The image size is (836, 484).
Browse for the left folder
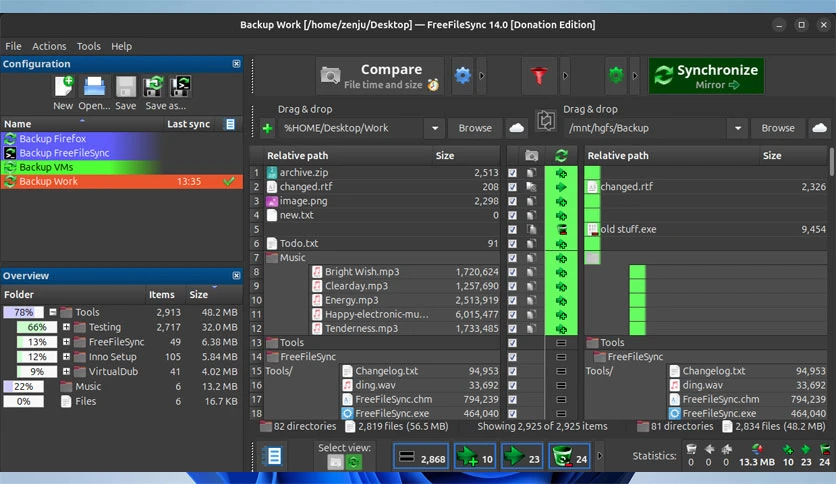tap(475, 128)
